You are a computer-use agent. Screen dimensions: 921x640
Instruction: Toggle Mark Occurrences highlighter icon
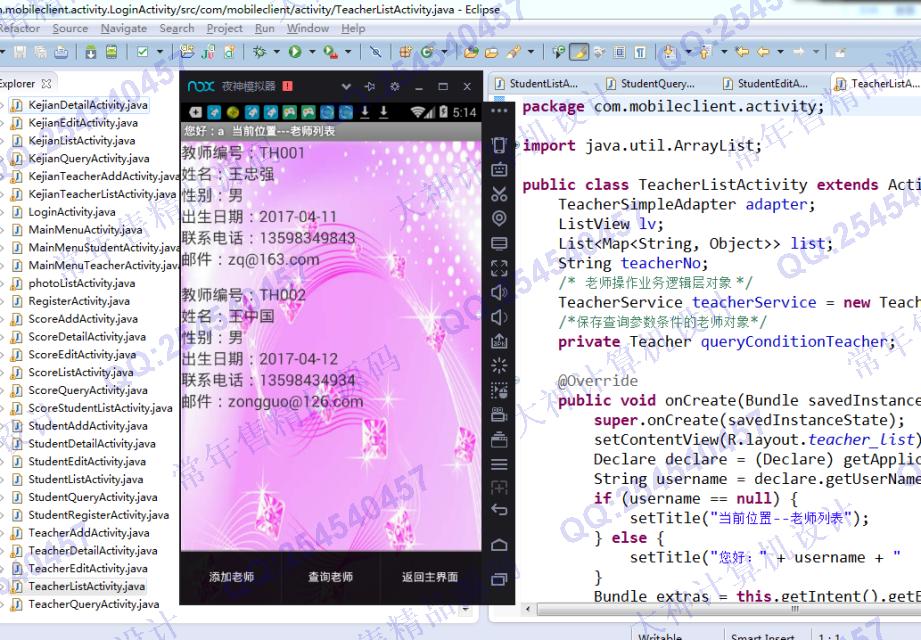tap(579, 52)
